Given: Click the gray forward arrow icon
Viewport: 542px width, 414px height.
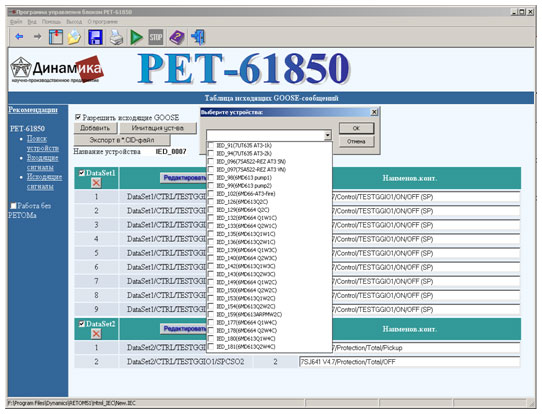Looking at the screenshot, I should coord(37,37).
